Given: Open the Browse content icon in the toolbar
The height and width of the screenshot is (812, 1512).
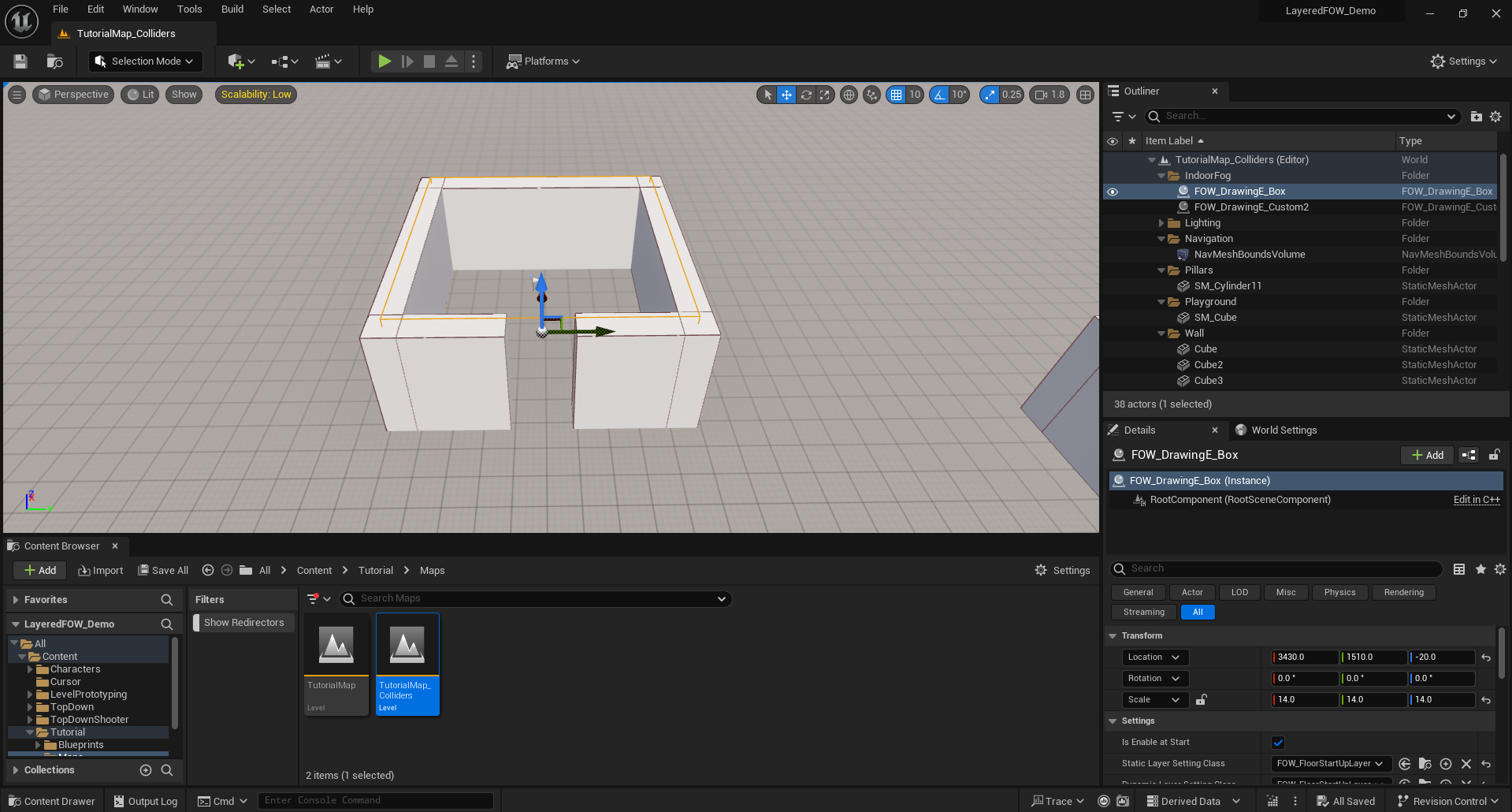Looking at the screenshot, I should coord(54,61).
